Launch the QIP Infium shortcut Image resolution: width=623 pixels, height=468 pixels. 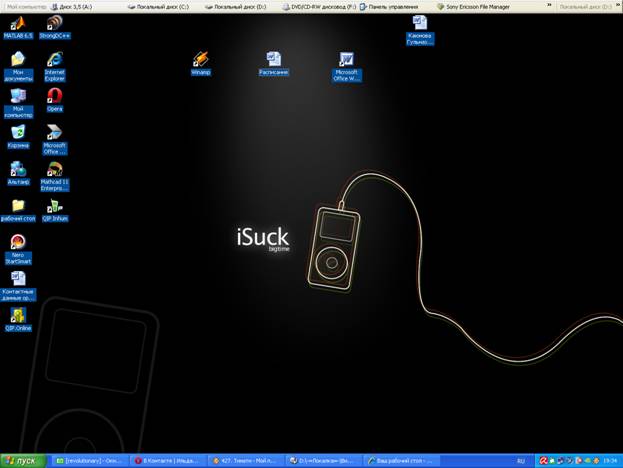tap(54, 210)
